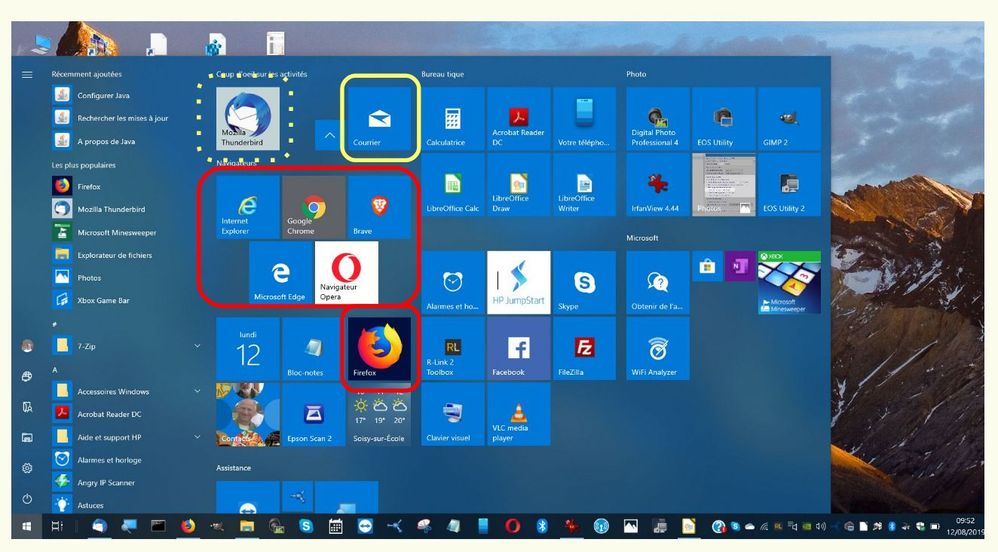The width and height of the screenshot is (998, 552).
Task: Launch the HP JumpStart tile
Action: pos(518,282)
